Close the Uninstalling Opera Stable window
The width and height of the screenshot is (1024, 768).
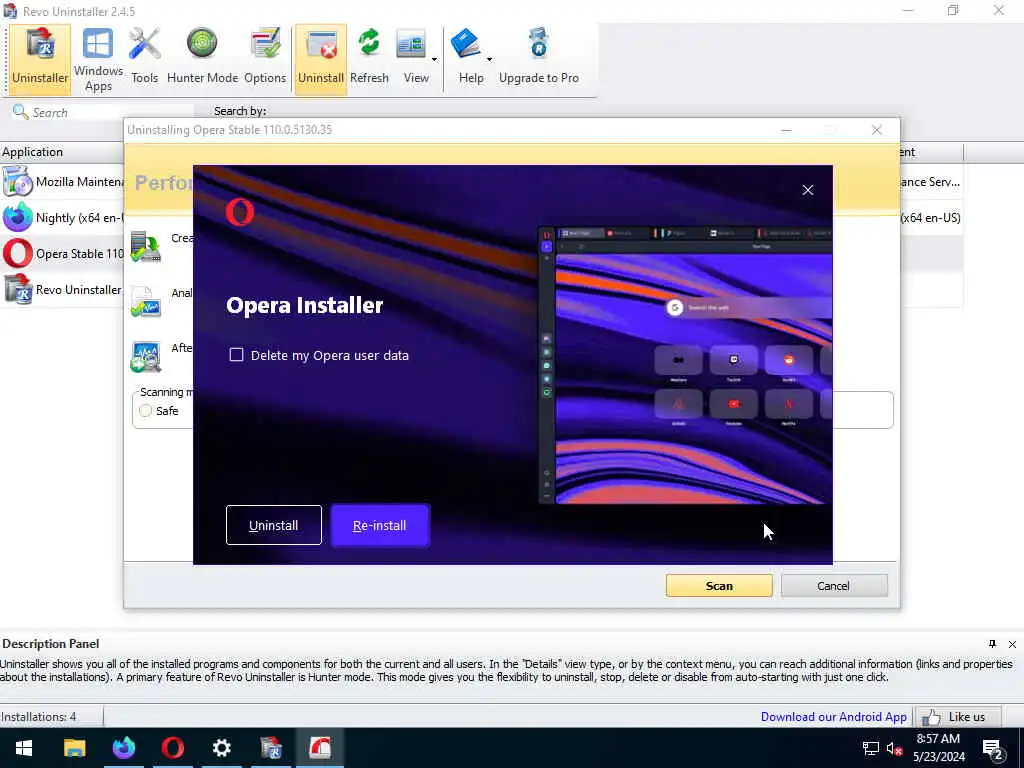[x=877, y=130]
